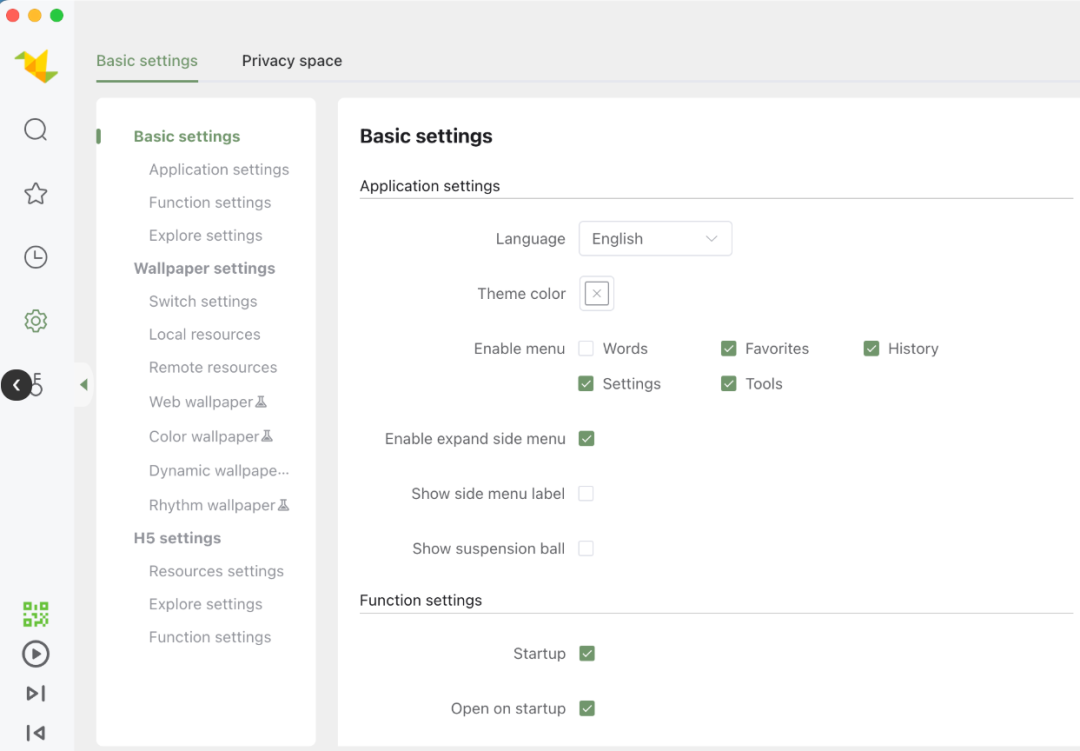Select Basic settings heading in sidebar

(187, 136)
